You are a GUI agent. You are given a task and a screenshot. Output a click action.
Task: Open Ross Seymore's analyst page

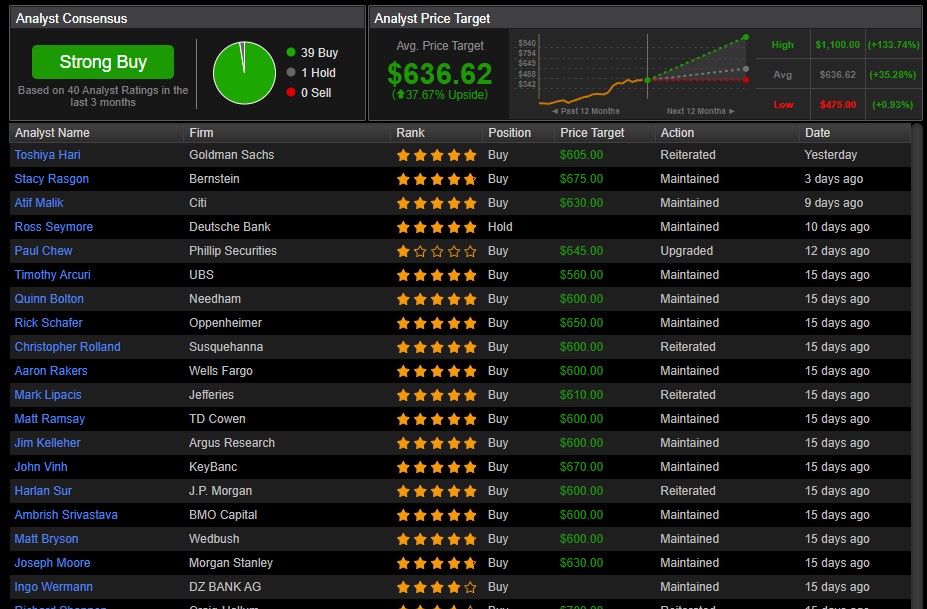click(x=54, y=227)
